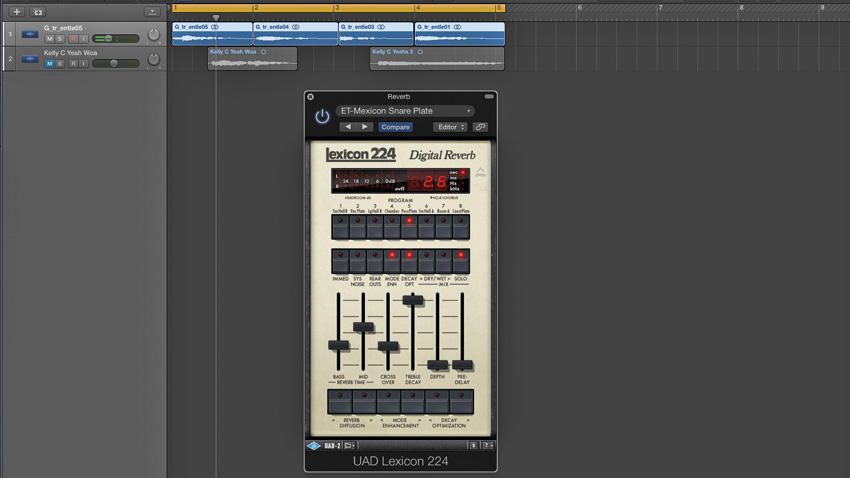850x478 pixels.
Task: Click the OPEN arrow on Lexicon panel
Action: 480,172
